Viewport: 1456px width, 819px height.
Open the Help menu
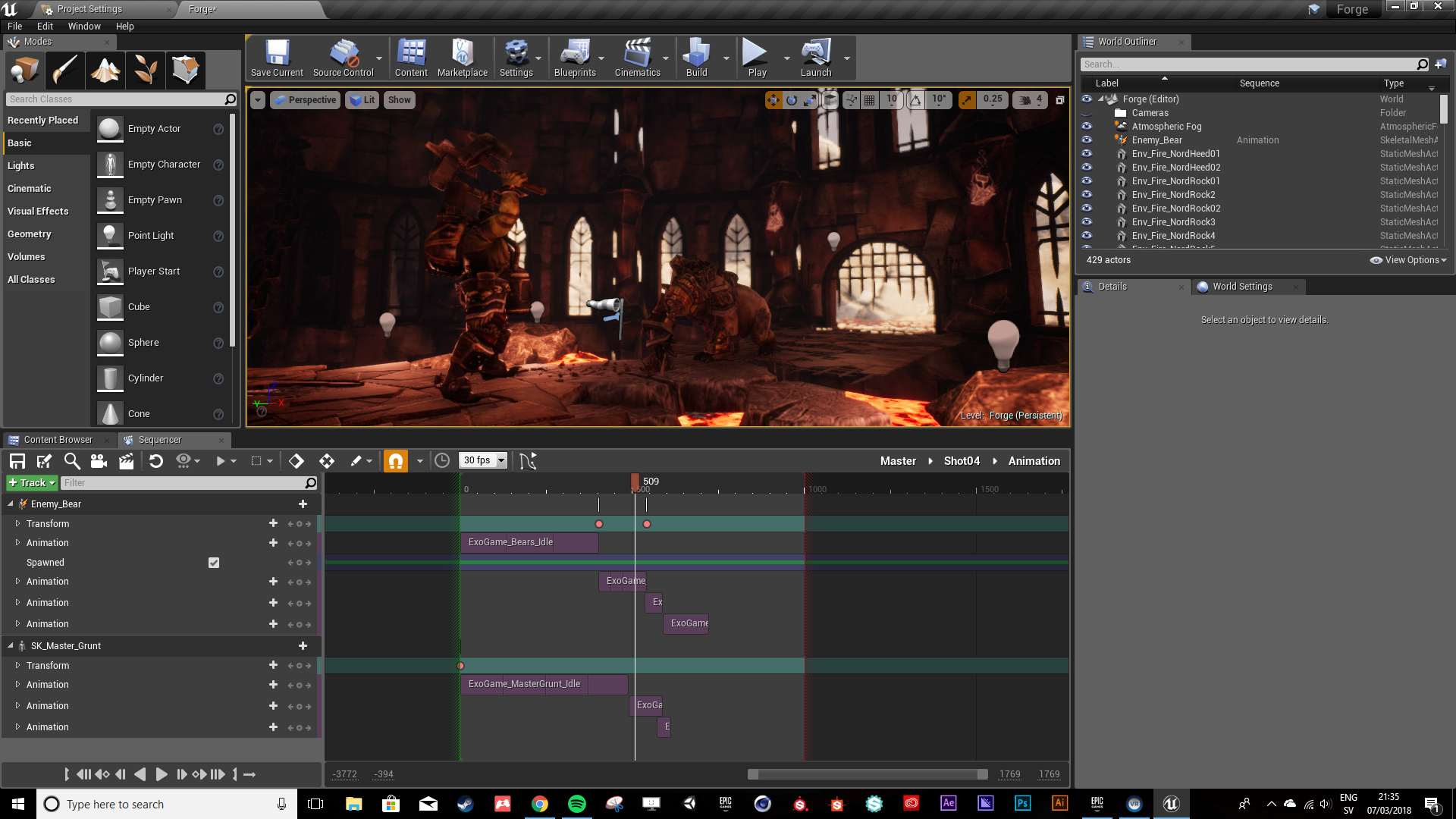[124, 26]
